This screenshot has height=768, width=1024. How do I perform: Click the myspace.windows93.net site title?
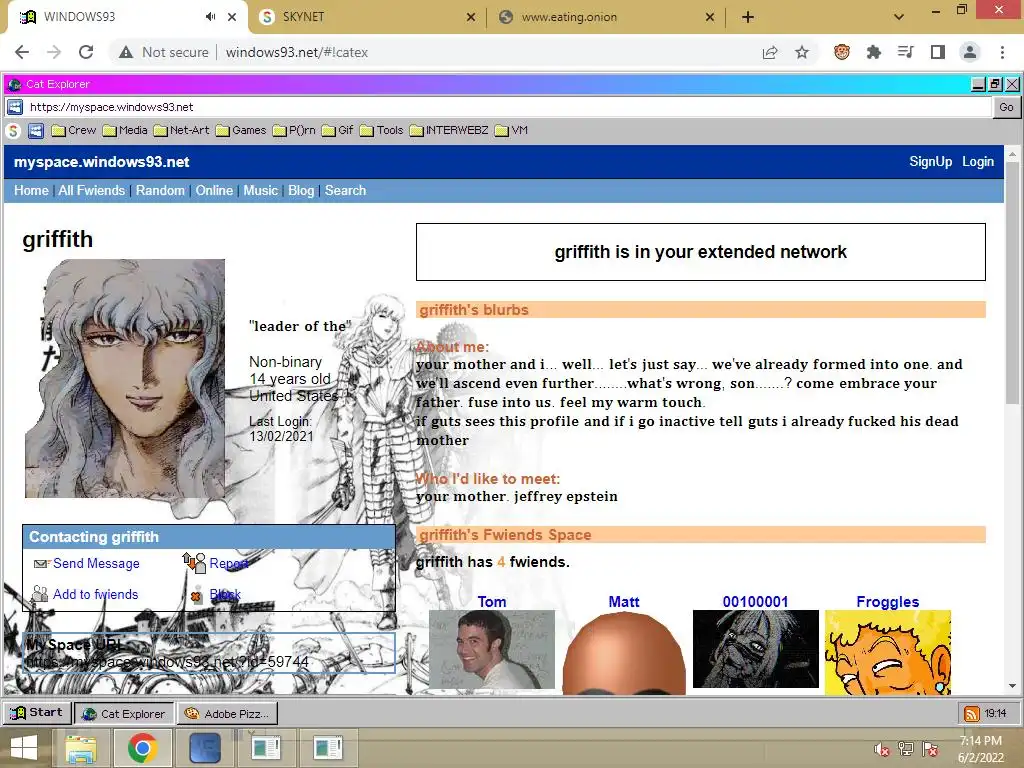pos(102,162)
